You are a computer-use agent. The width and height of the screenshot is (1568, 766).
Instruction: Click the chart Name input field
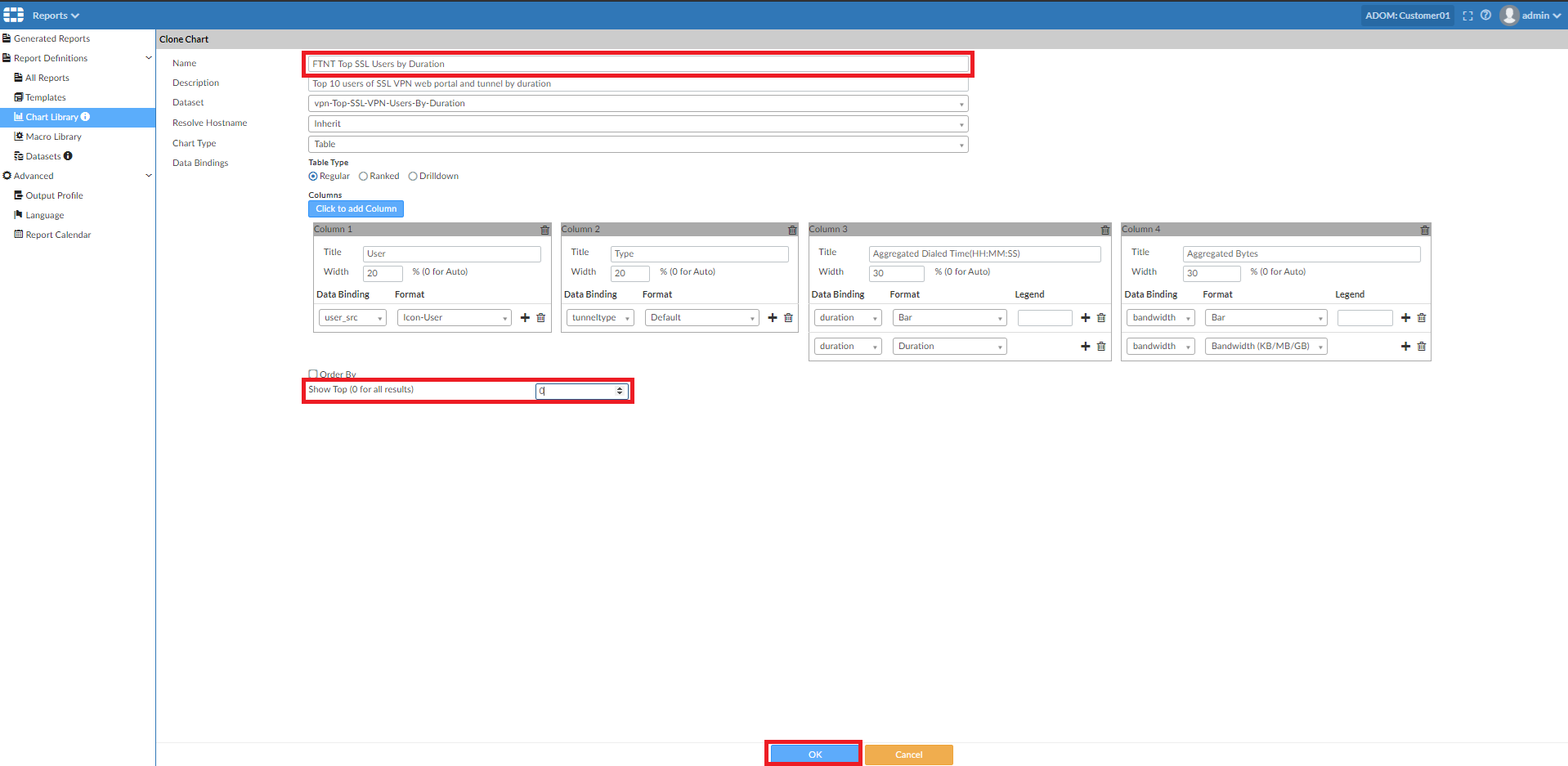pos(638,64)
